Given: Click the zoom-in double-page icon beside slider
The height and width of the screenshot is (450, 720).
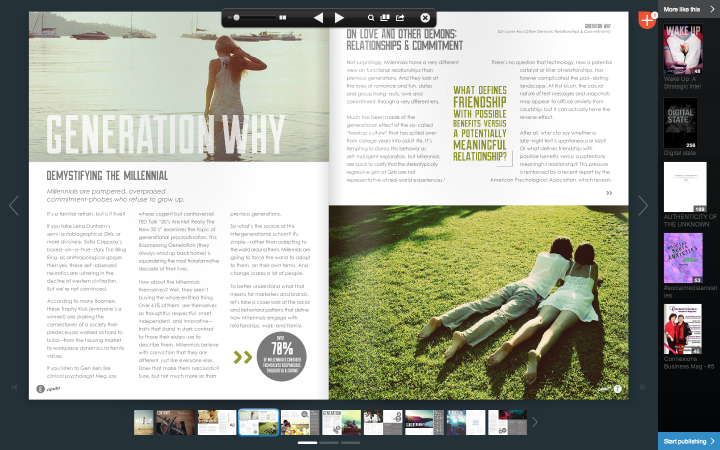Looking at the screenshot, I should pos(283,17).
